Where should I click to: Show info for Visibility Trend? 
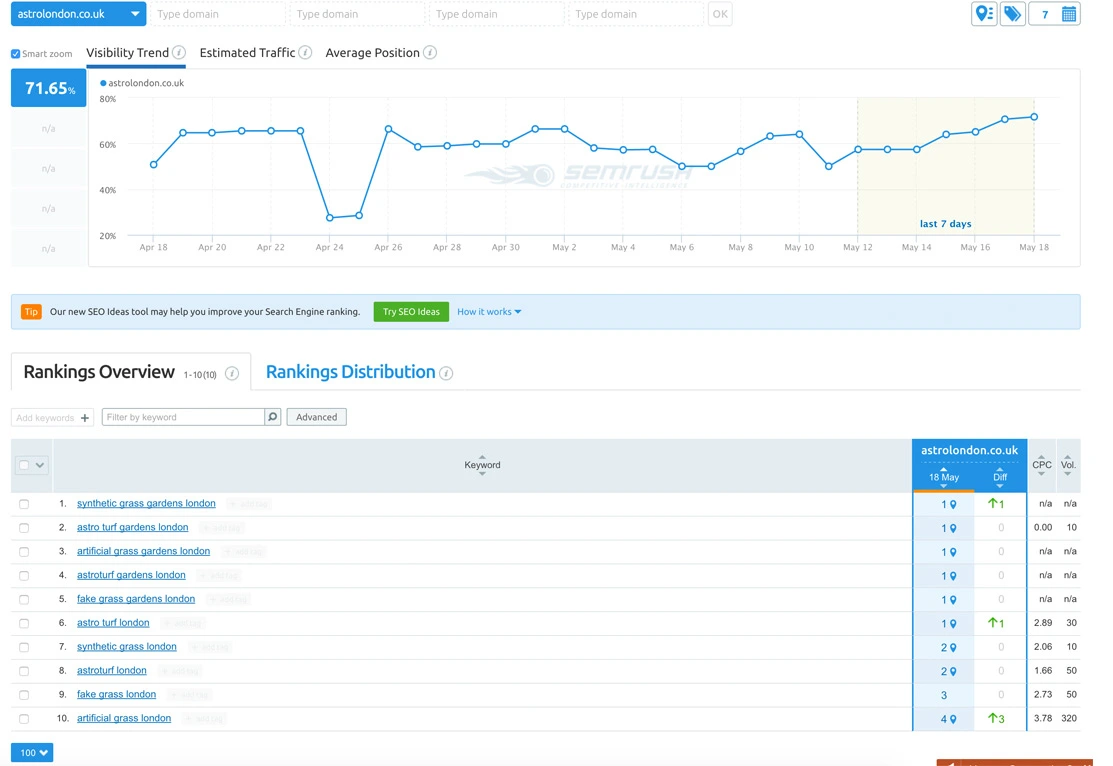tap(180, 53)
